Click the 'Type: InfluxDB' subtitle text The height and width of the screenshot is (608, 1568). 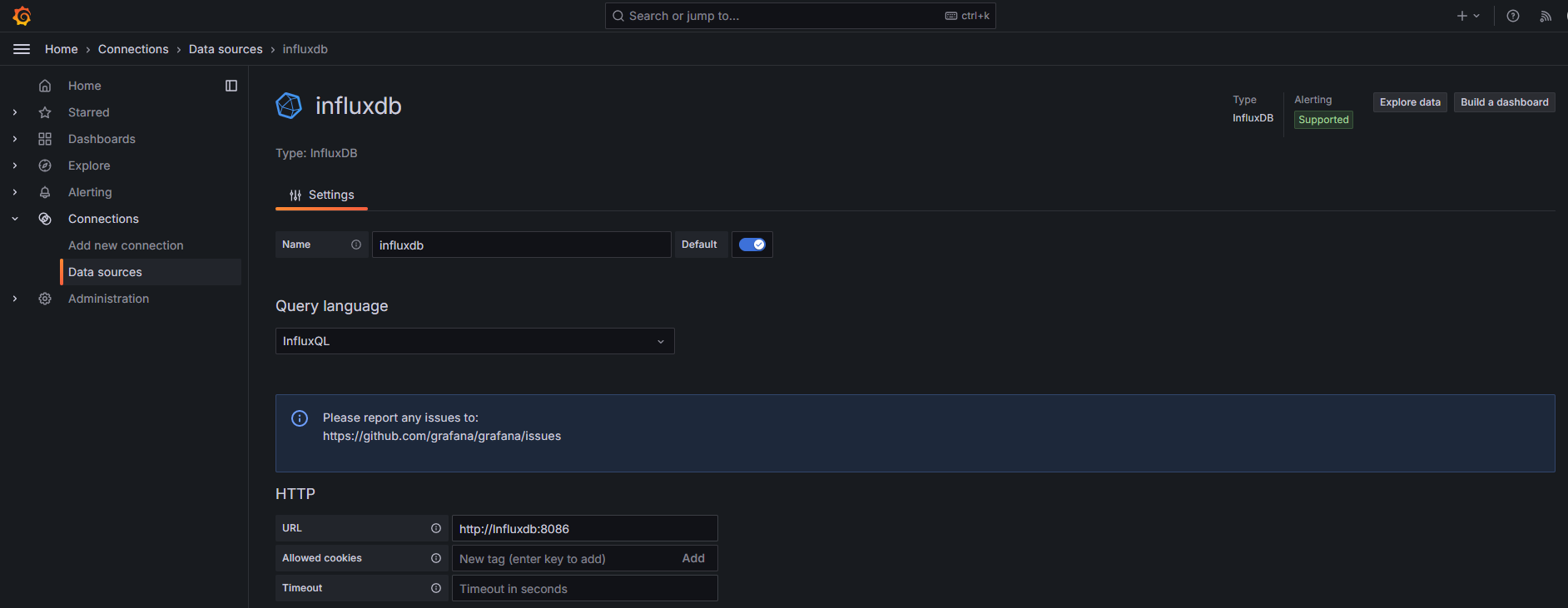click(316, 153)
